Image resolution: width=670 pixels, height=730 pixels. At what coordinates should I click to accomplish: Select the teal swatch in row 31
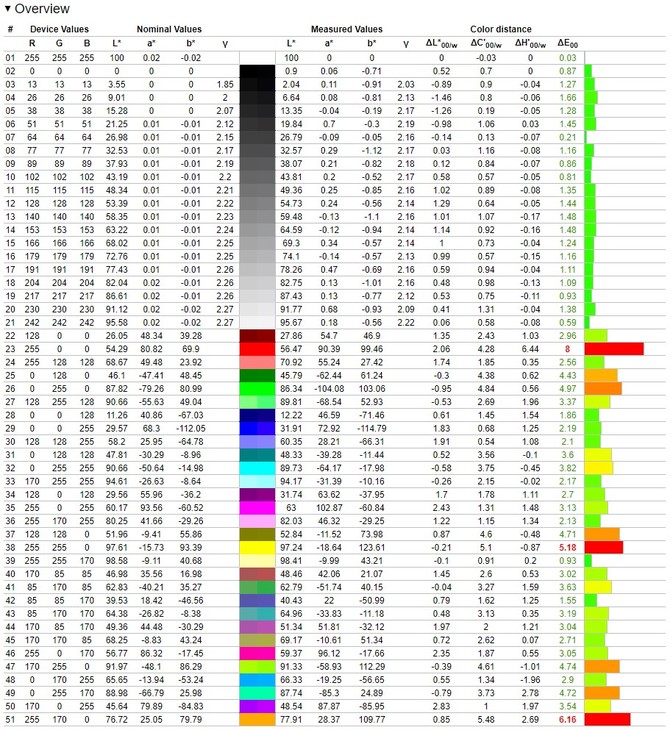pyautogui.click(x=257, y=455)
